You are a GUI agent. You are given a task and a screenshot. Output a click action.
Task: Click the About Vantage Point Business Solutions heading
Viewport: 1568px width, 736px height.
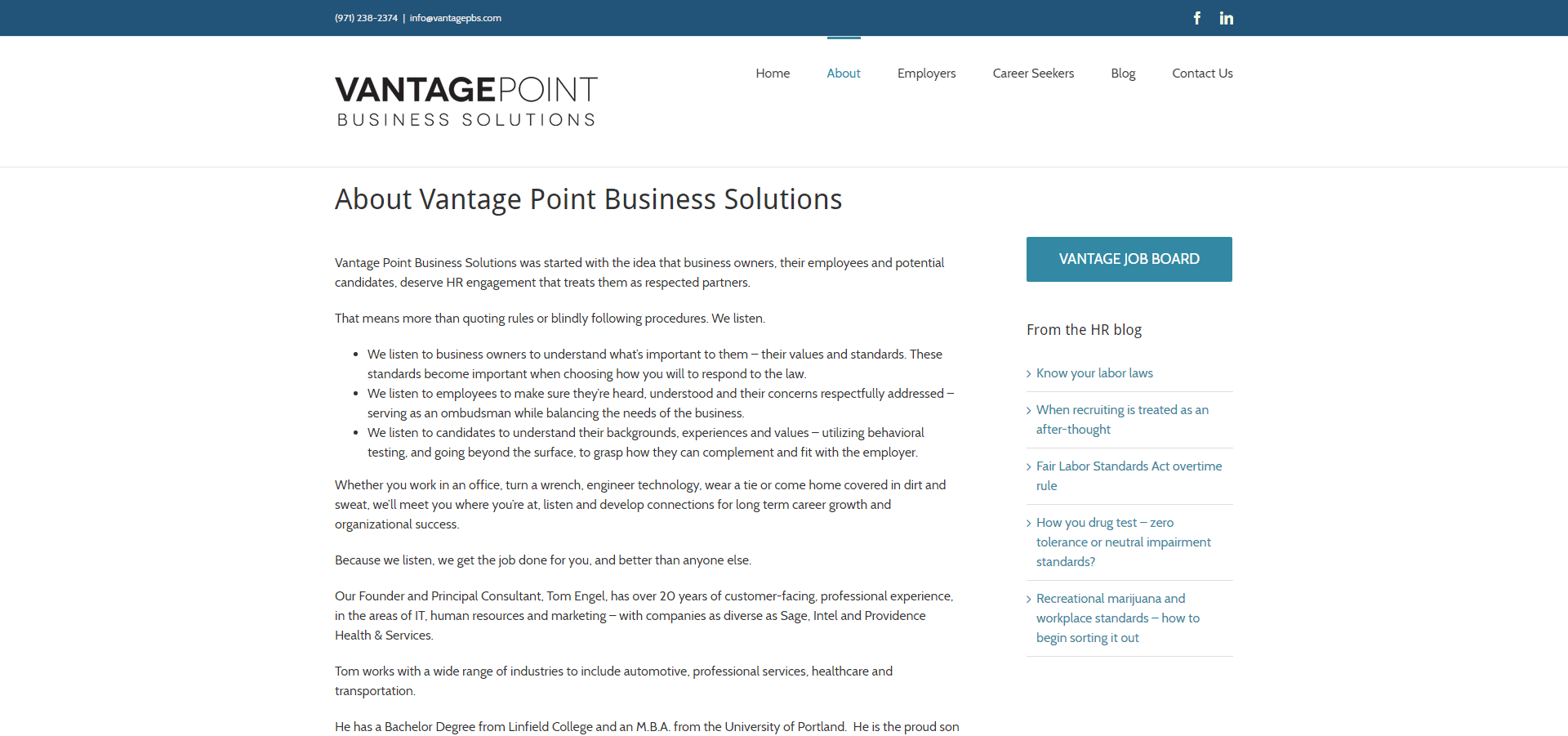588,199
